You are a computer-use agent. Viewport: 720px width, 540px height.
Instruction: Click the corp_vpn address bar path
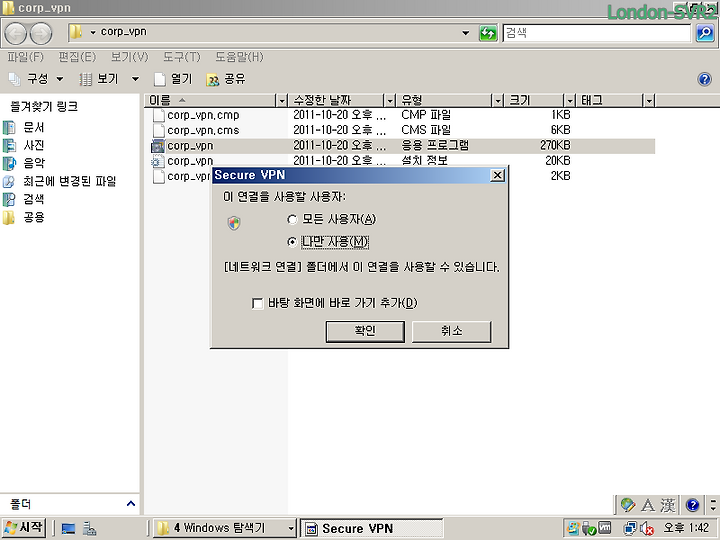coord(124,32)
